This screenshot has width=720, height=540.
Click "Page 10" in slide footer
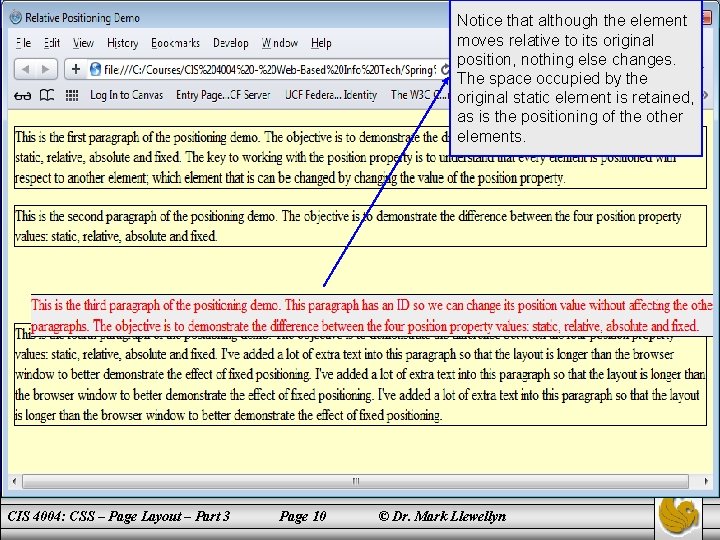(303, 517)
